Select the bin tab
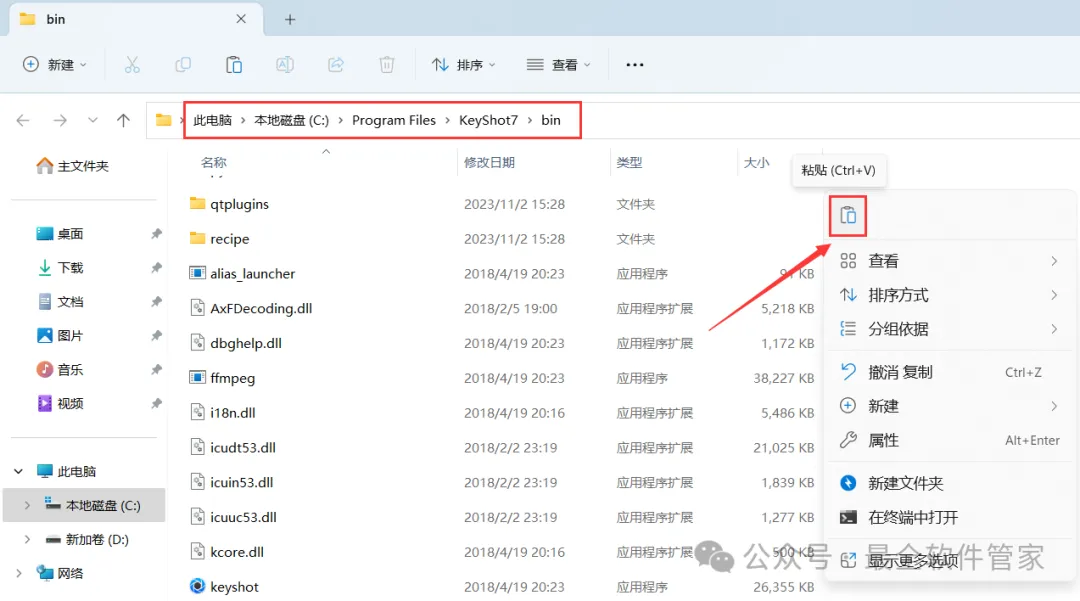1080x601 pixels. [x=136, y=19]
